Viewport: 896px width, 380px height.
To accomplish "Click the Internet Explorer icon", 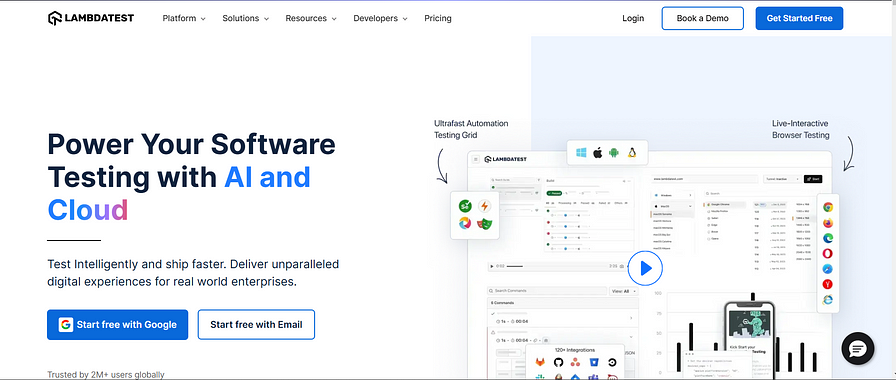I will pyautogui.click(x=827, y=299).
